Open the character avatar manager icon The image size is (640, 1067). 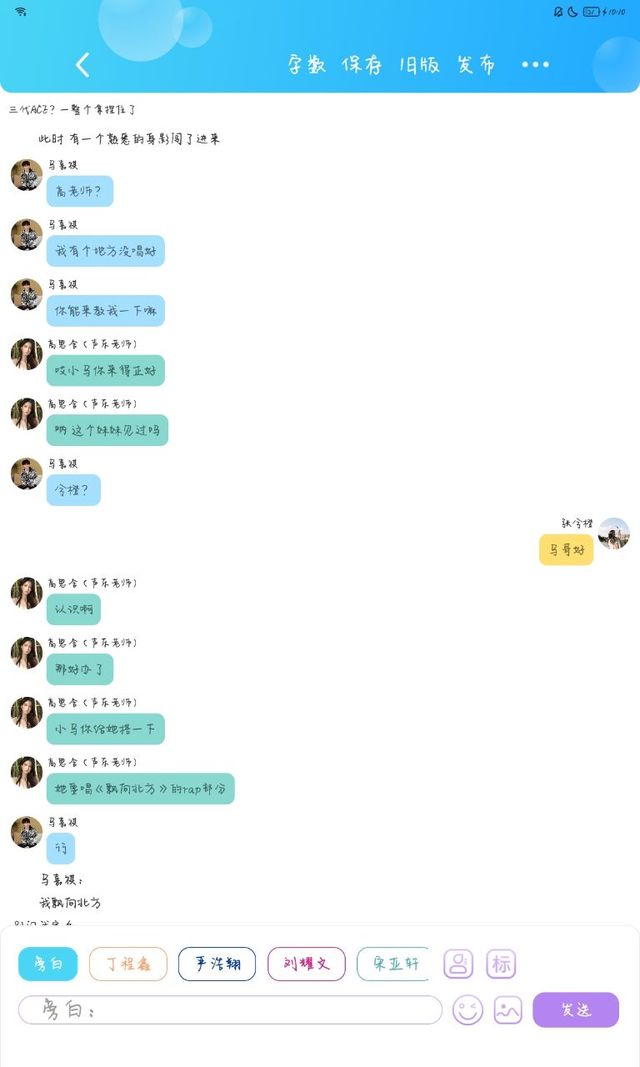click(x=458, y=964)
